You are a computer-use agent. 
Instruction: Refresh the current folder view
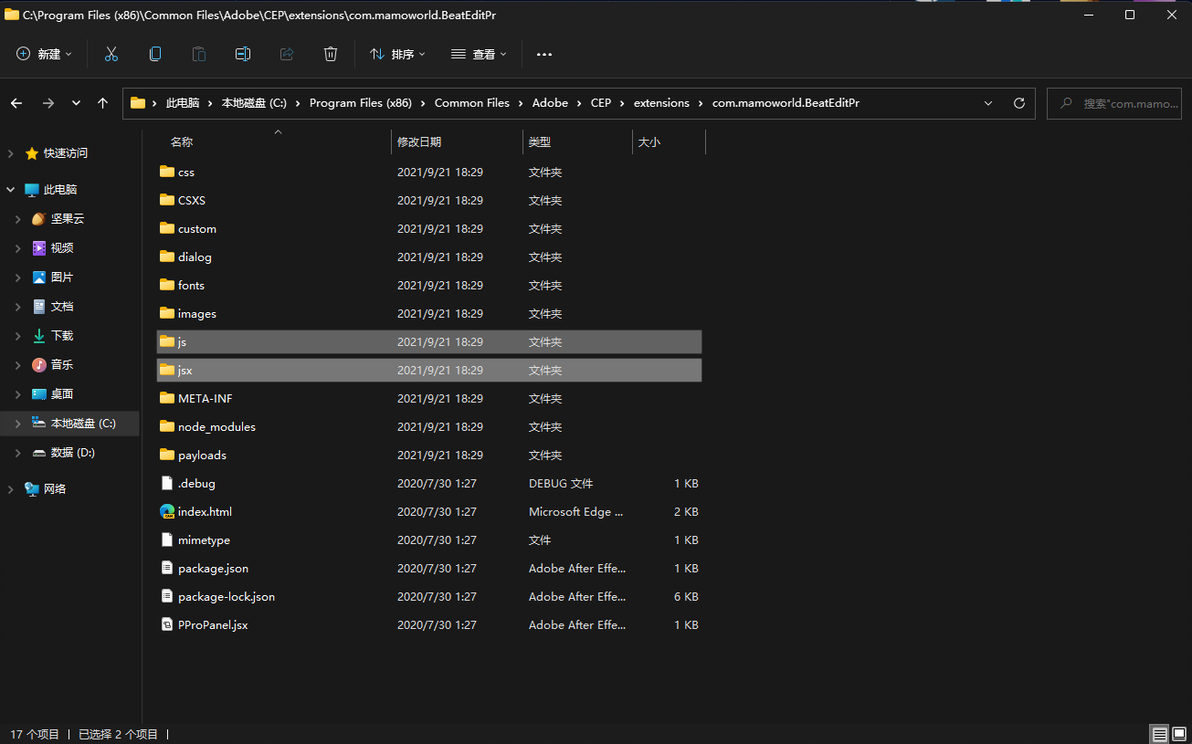pyautogui.click(x=1019, y=103)
